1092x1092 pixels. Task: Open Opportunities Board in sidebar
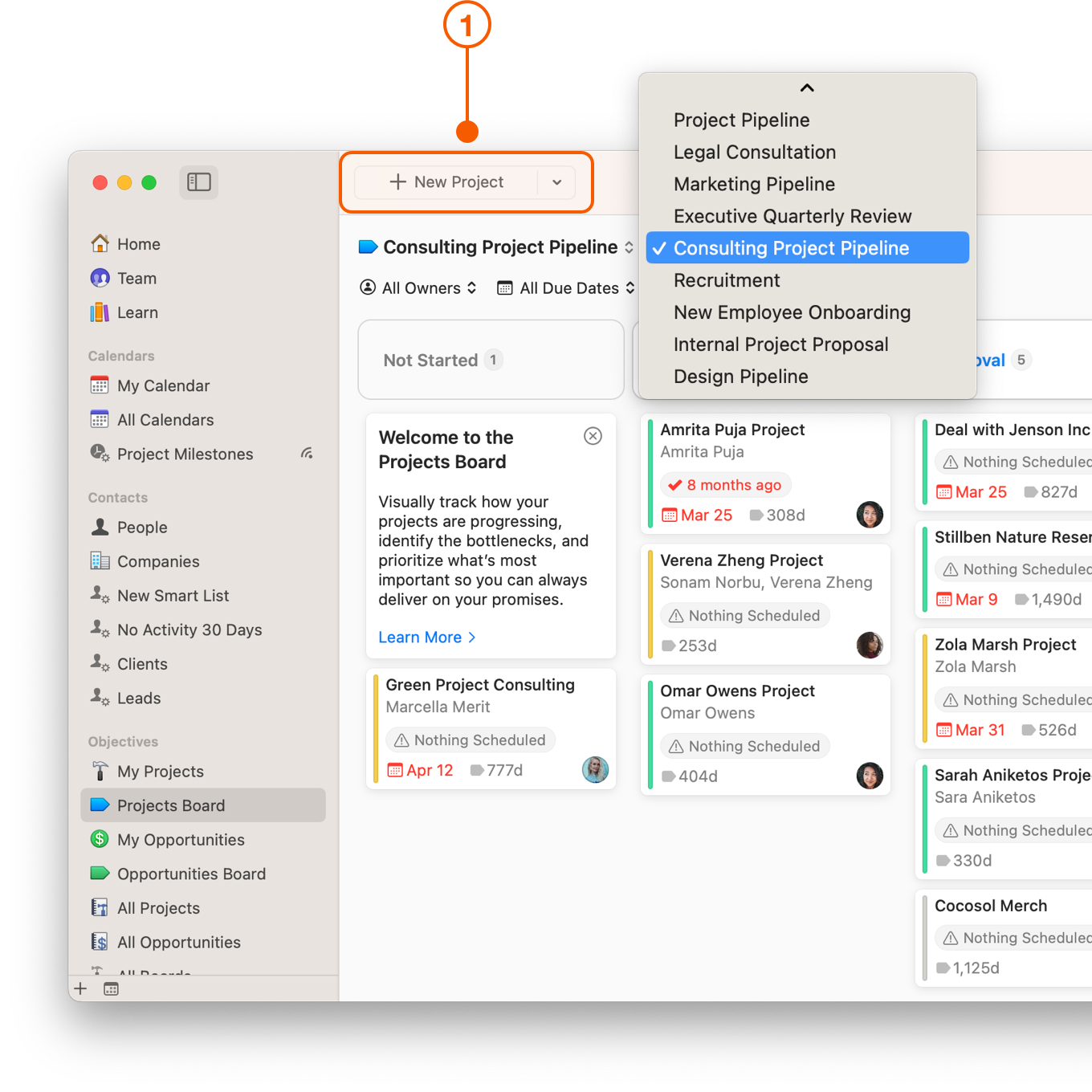pyautogui.click(x=191, y=874)
